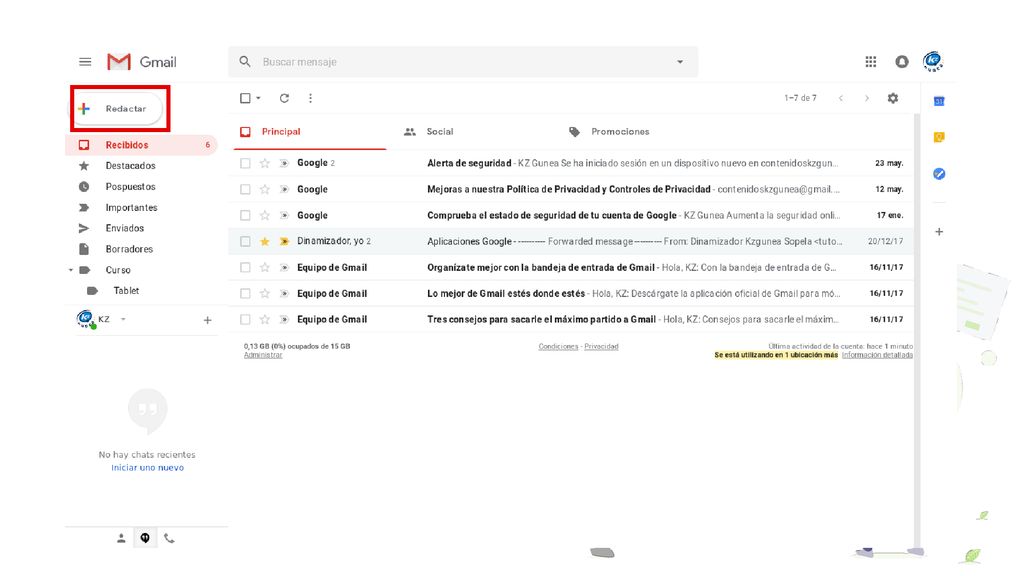Start a new chat with plus icon
1024x576 pixels.
click(208, 320)
